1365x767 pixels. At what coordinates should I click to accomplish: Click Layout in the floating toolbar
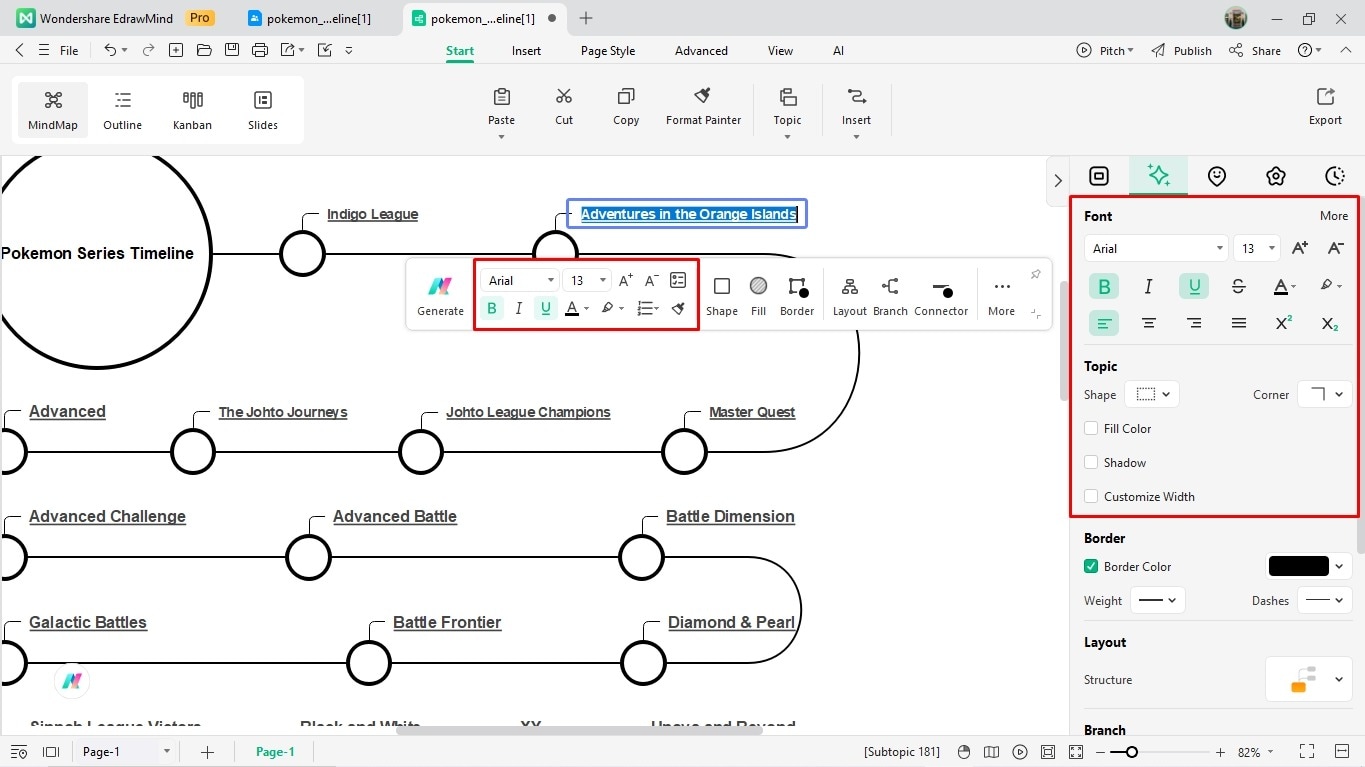coord(850,296)
